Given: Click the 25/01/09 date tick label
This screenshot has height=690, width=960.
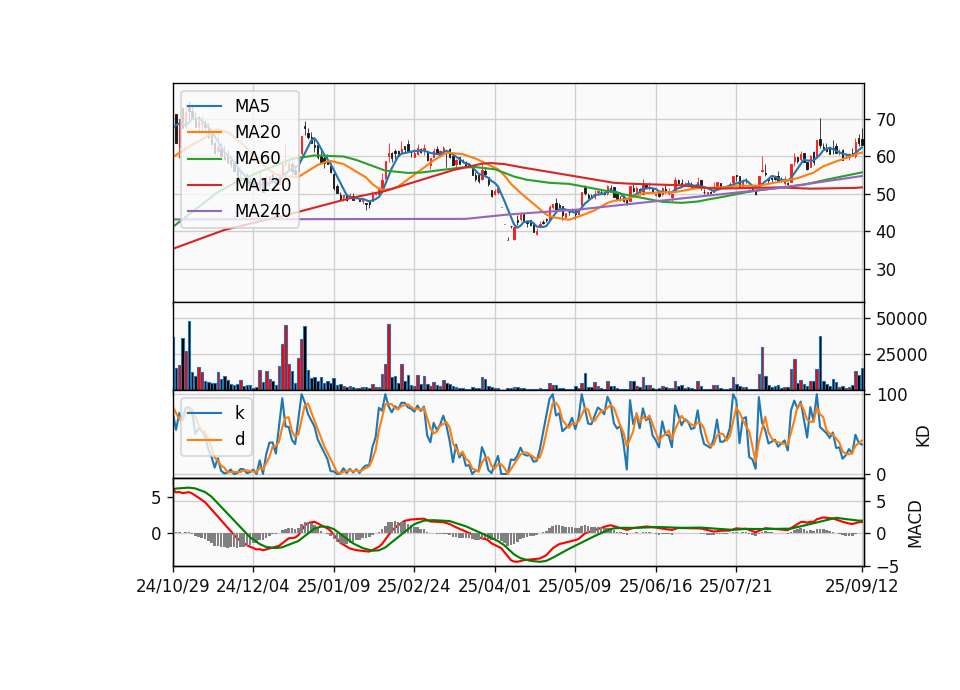Looking at the screenshot, I should pyautogui.click(x=334, y=586).
